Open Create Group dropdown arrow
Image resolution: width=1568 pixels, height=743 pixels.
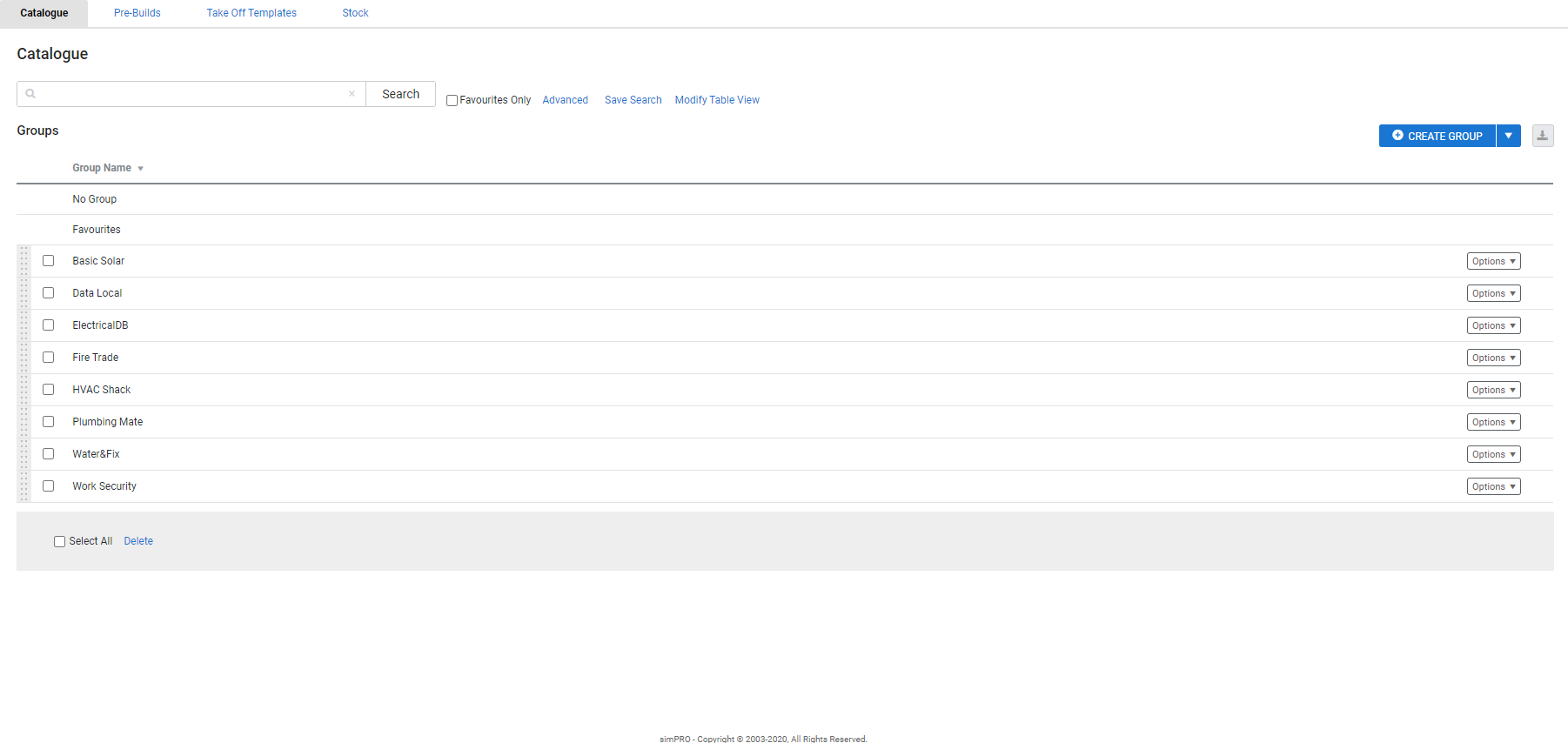[x=1509, y=136]
